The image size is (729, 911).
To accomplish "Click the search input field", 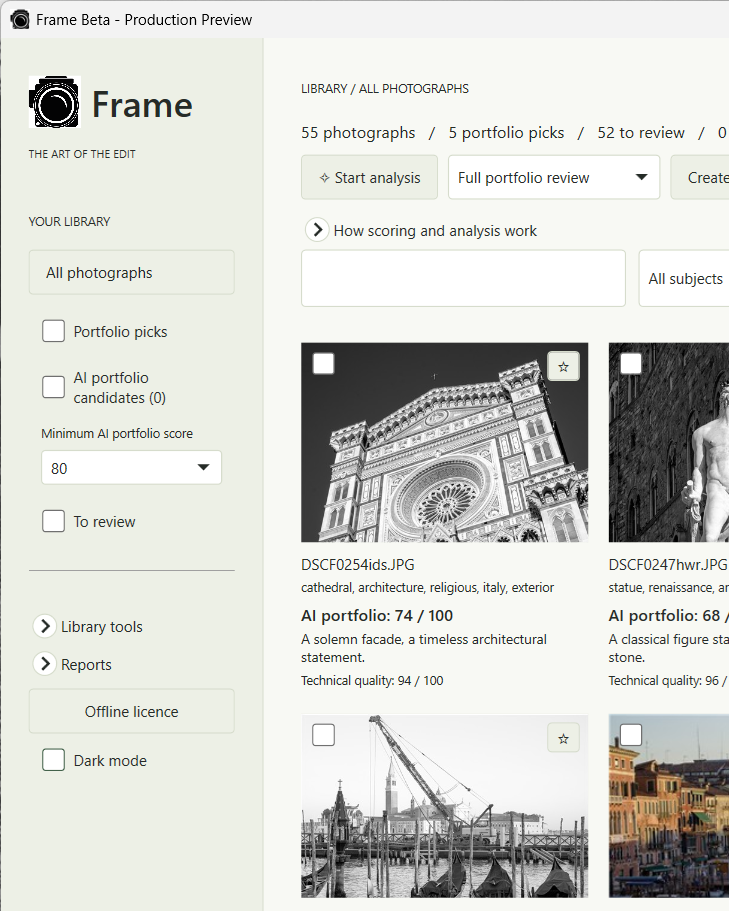I will [464, 278].
